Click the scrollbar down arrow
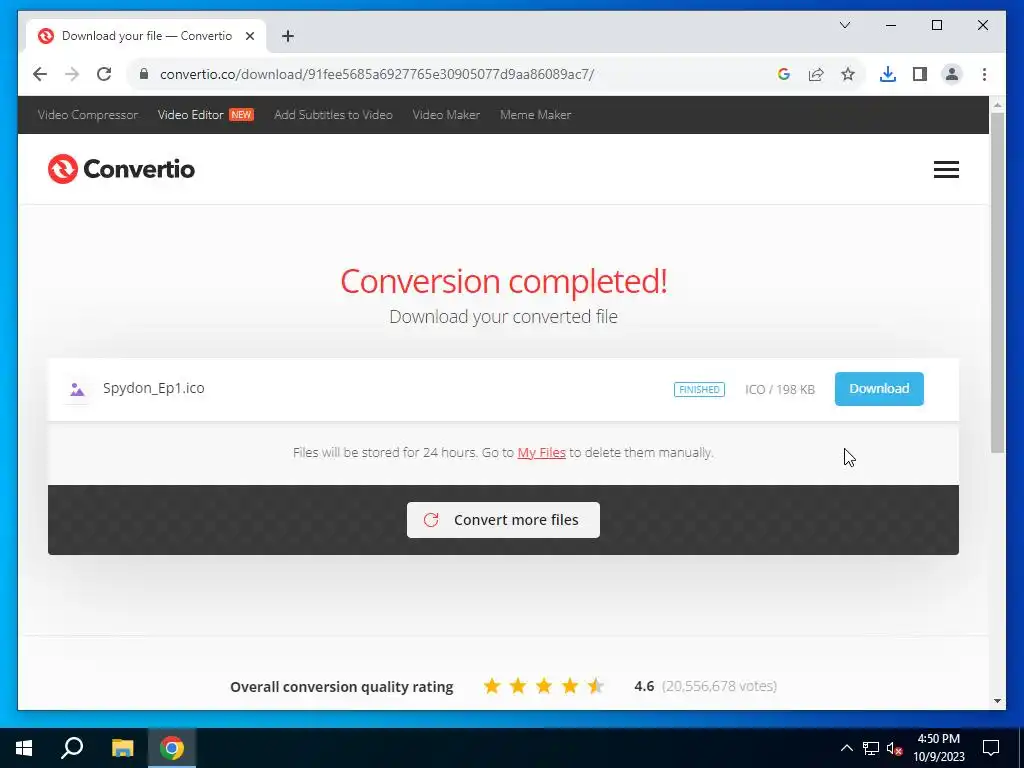1024x768 pixels. (997, 701)
